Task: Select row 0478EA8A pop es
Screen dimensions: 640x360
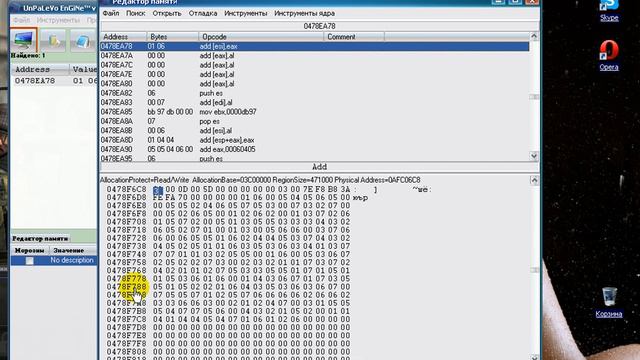Action: pyautogui.click(x=315, y=122)
